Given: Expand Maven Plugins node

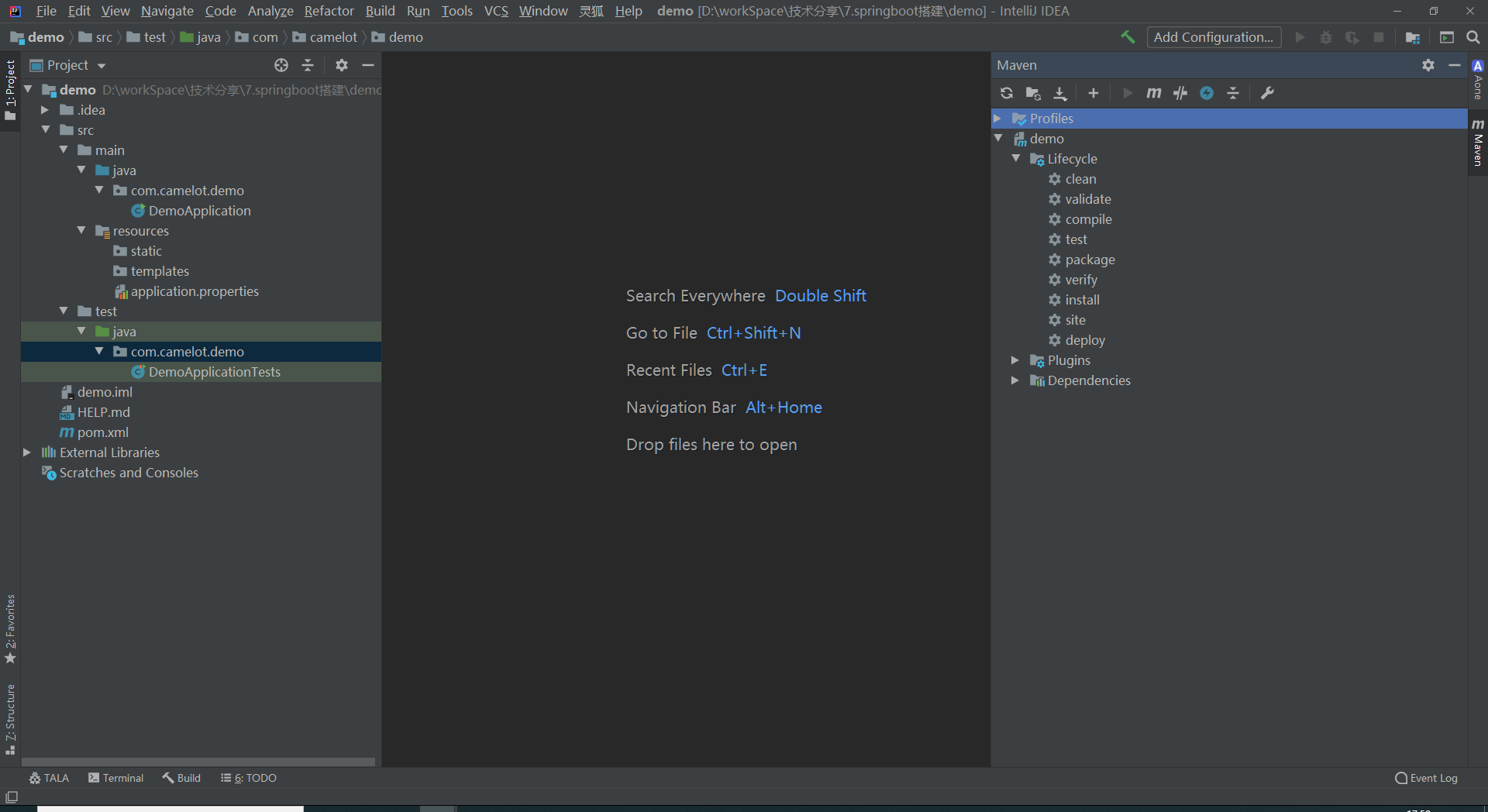Looking at the screenshot, I should point(1015,360).
